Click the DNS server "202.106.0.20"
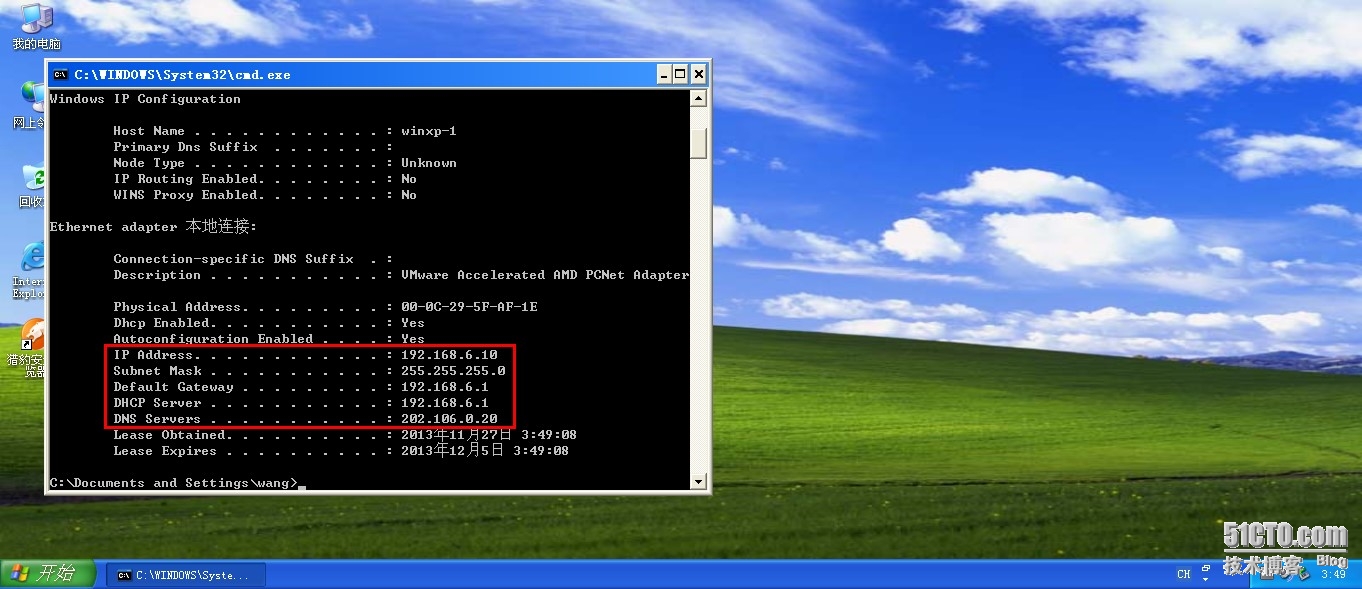The width and height of the screenshot is (1362, 589). (449, 419)
